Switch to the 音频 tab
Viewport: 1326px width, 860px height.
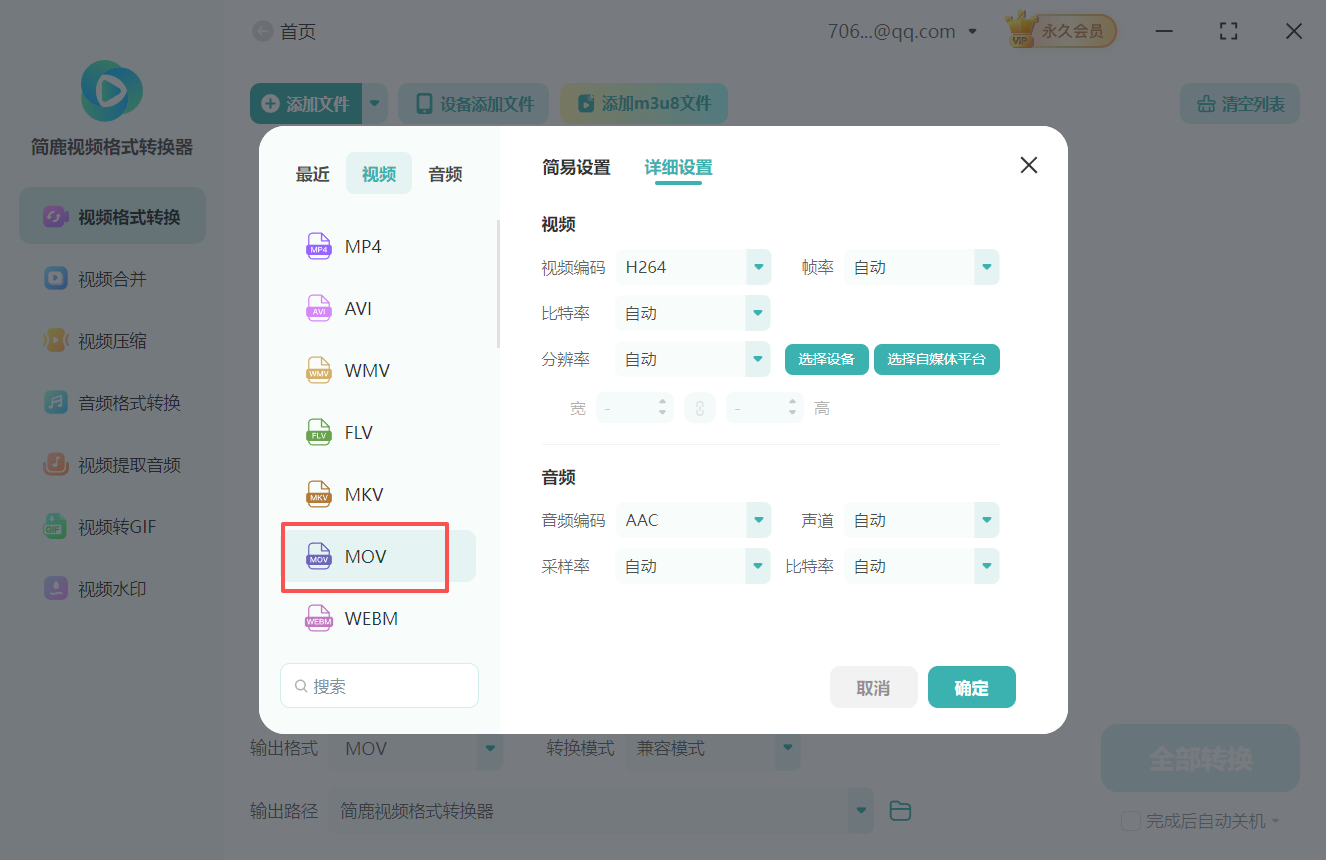click(x=444, y=173)
